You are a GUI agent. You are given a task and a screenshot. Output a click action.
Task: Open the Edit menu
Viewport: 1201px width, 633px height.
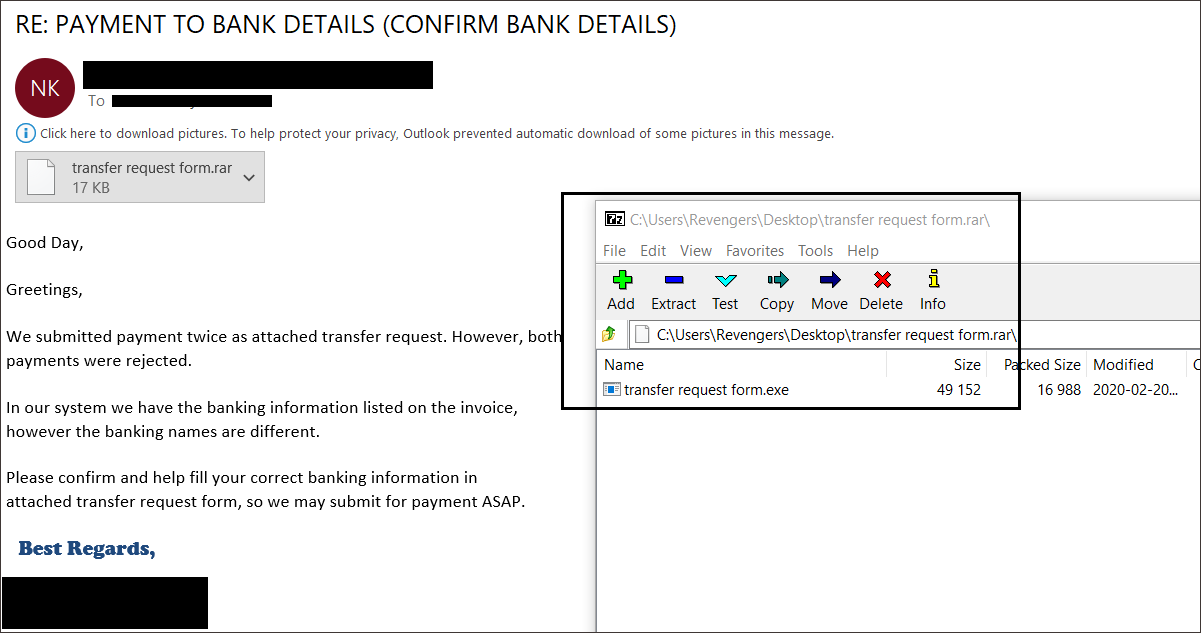click(x=653, y=251)
